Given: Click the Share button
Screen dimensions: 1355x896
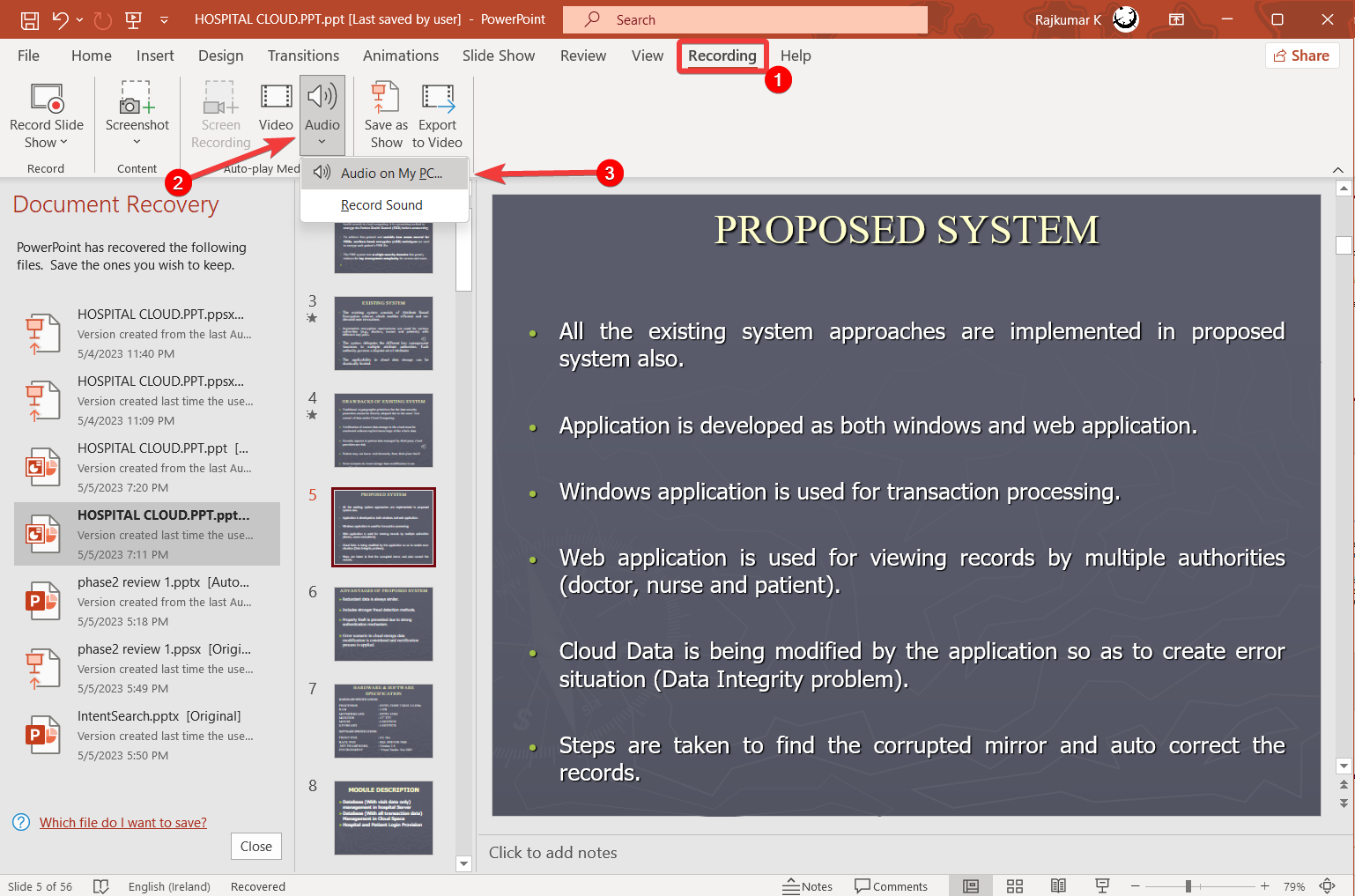Looking at the screenshot, I should pos(1302,56).
